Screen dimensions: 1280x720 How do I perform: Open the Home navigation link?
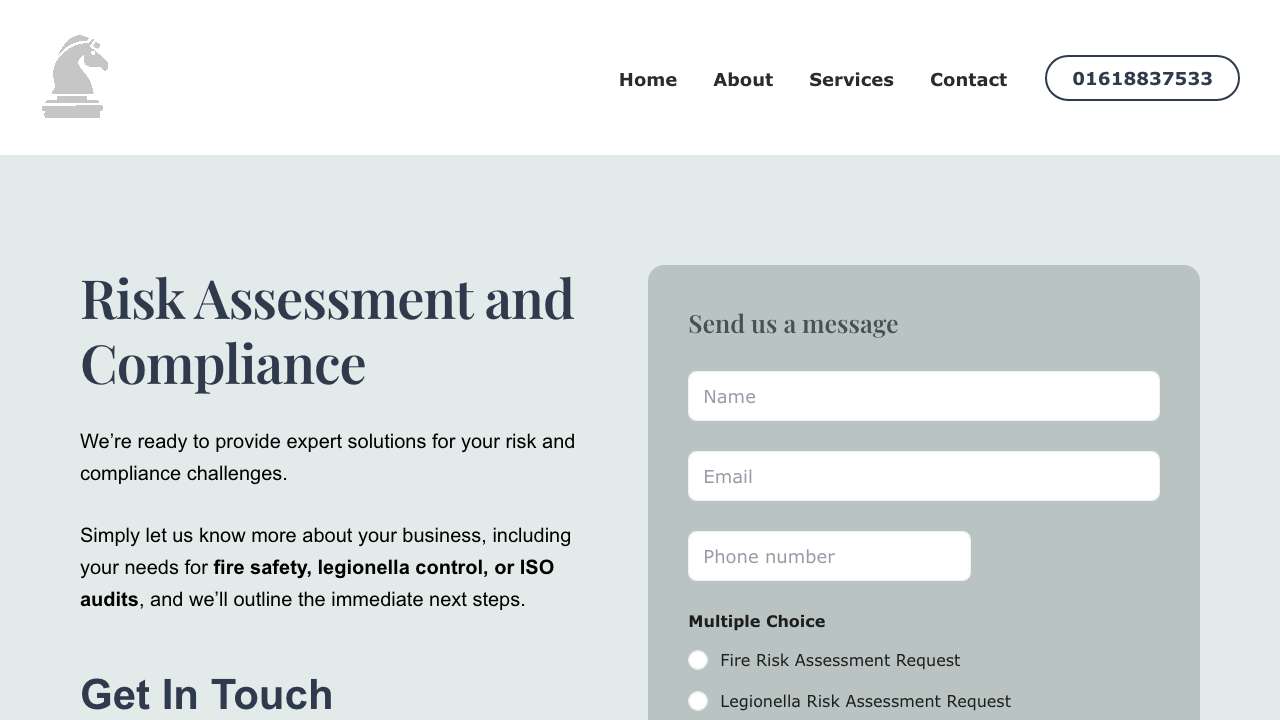[x=648, y=79]
